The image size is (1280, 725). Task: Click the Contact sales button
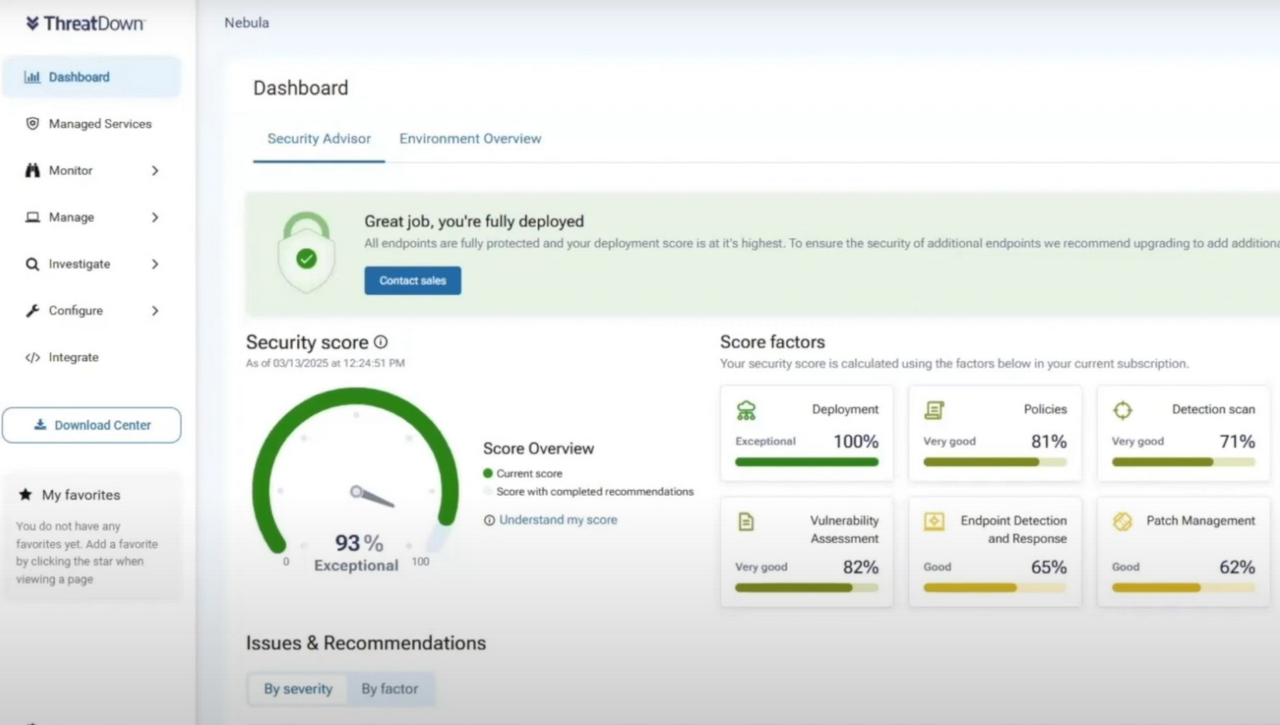412,280
